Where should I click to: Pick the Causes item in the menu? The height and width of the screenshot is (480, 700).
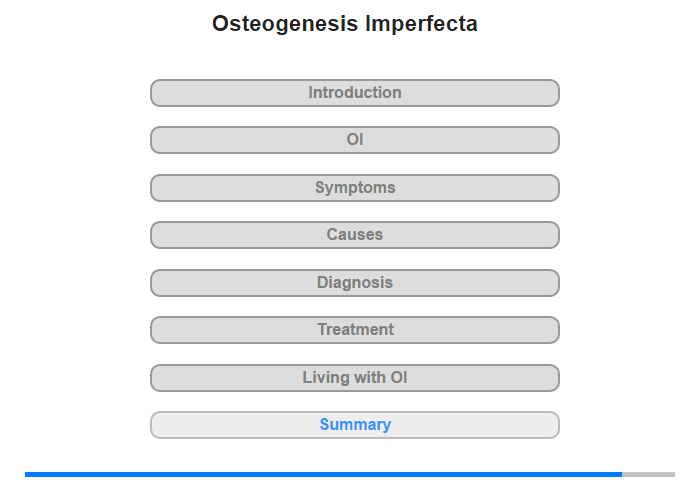(x=354, y=235)
